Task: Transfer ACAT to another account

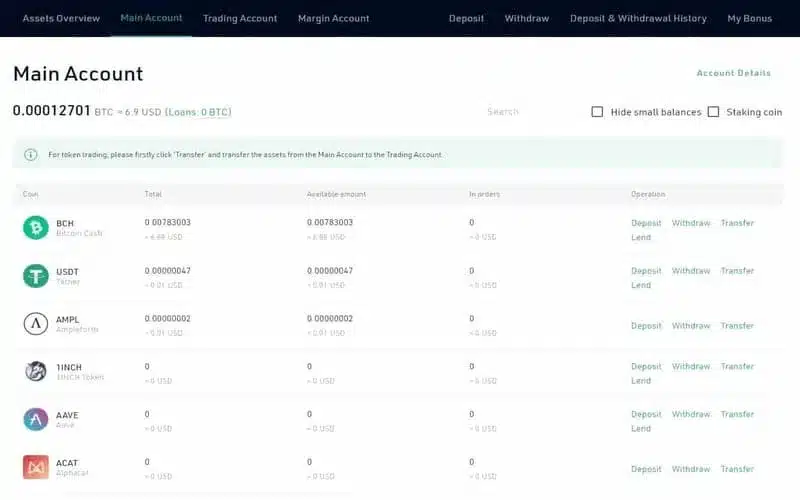Action: point(737,469)
